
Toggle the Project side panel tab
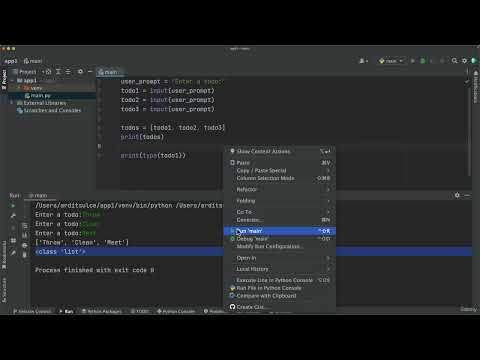point(4,79)
